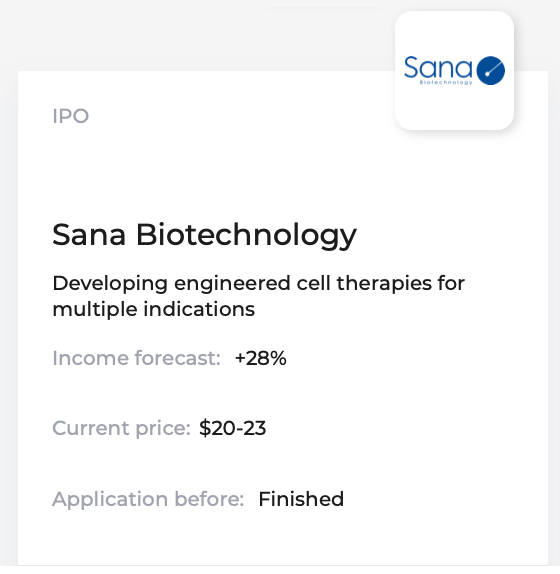Click the word 'Biotechnology' in the card heading
Viewport: 560px width, 574px height.
pos(246,235)
